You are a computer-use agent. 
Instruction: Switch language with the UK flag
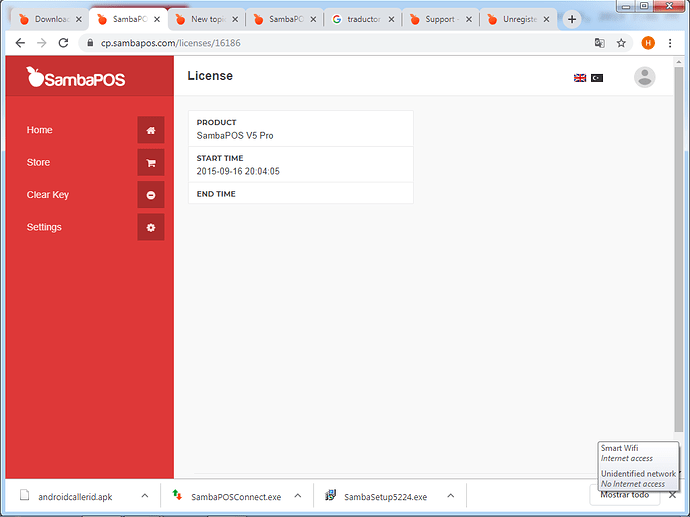(x=580, y=78)
